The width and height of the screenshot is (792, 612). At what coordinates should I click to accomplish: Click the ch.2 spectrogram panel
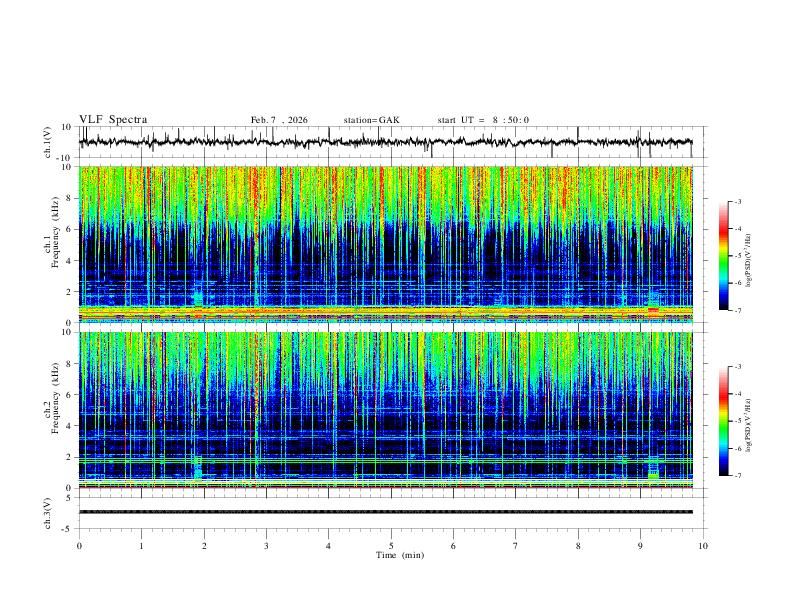coord(386,410)
